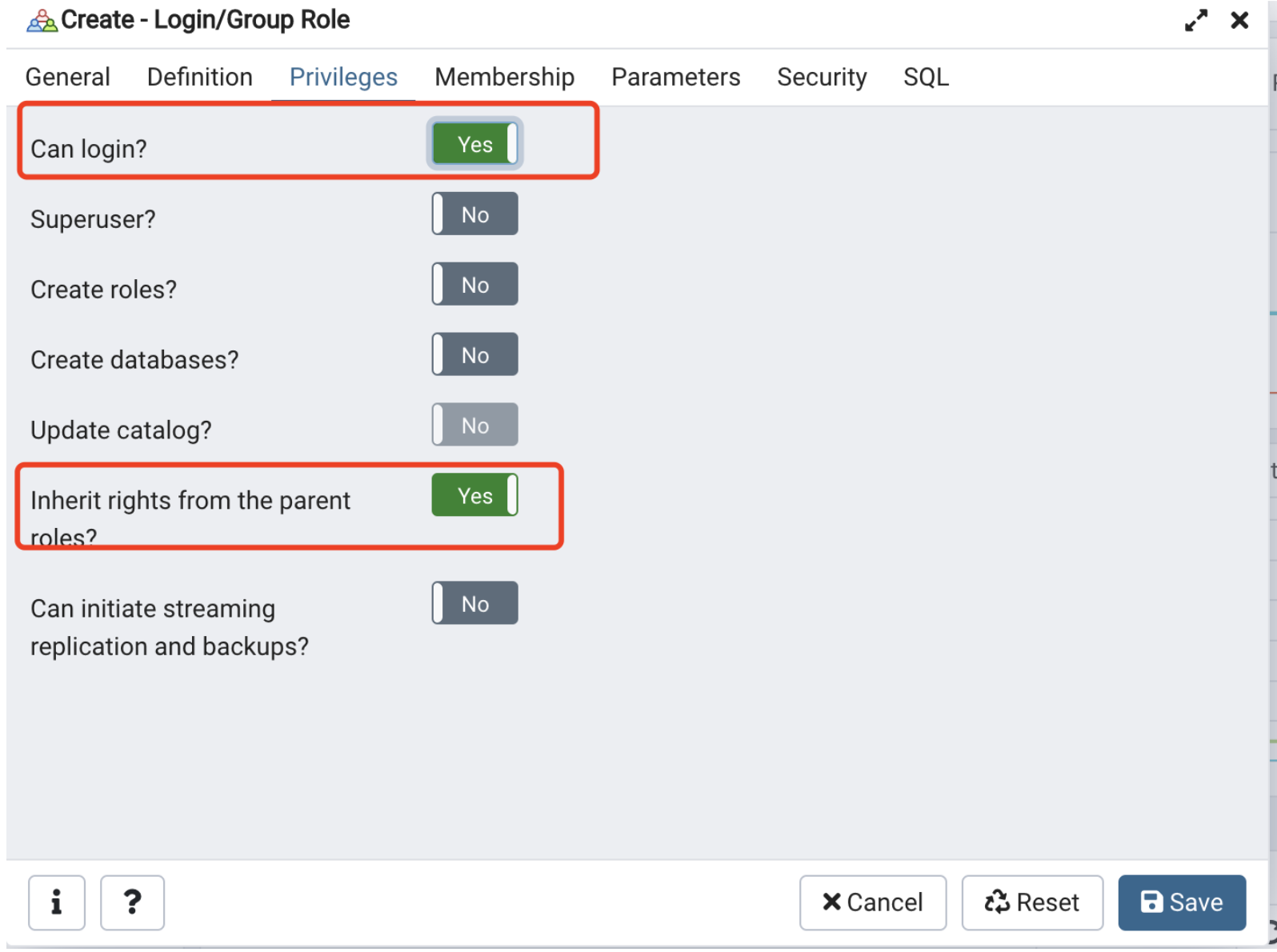Toggle Inherit rights from the parent roles off
Viewport: 1277px width, 952px height.
click(x=474, y=495)
